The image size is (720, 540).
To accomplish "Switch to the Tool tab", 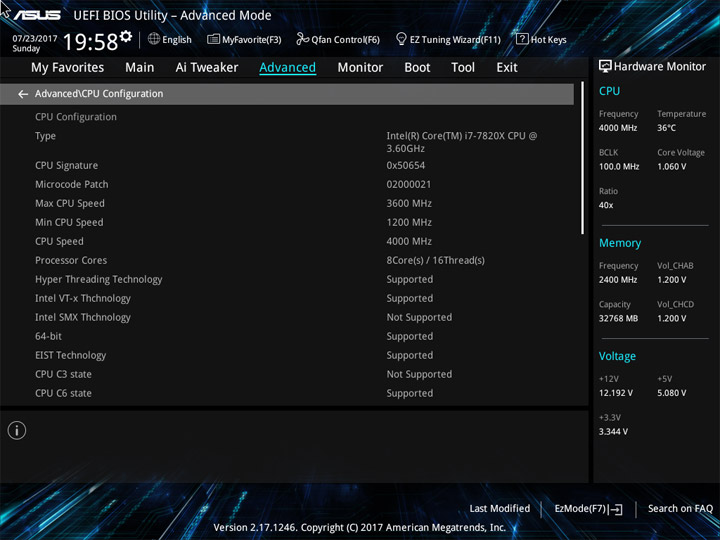I will (463, 68).
